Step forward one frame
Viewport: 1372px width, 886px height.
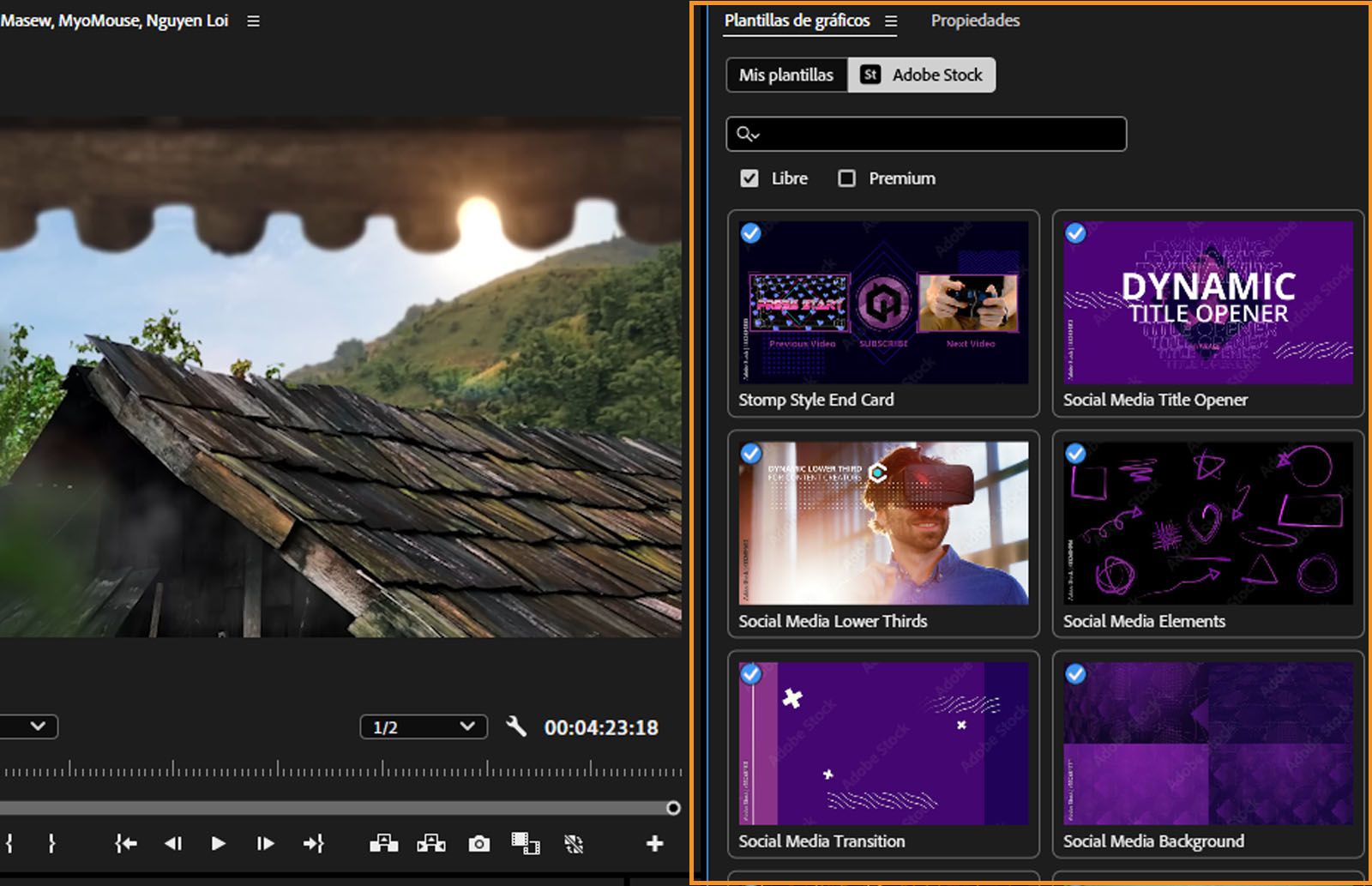(265, 844)
